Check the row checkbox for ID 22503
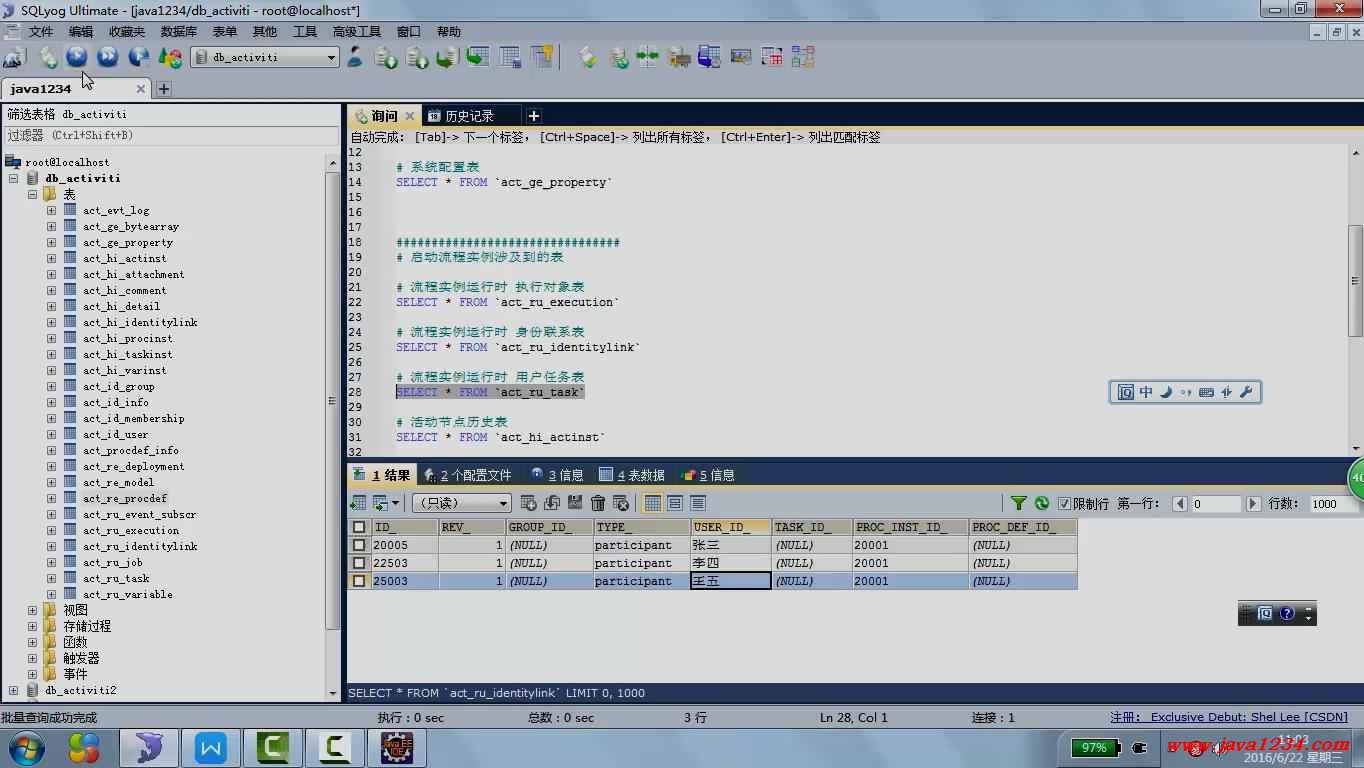The image size is (1364, 768). 359,563
